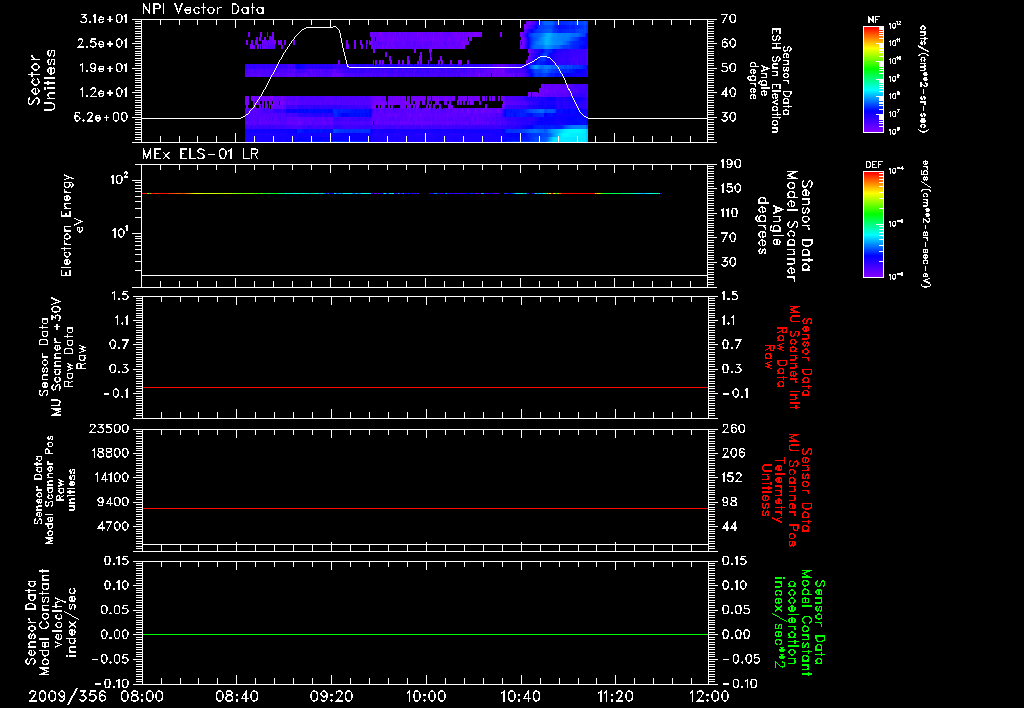Click the green velocity line in the bottom panel
Image resolution: width=1024 pixels, height=708 pixels.
point(425,635)
